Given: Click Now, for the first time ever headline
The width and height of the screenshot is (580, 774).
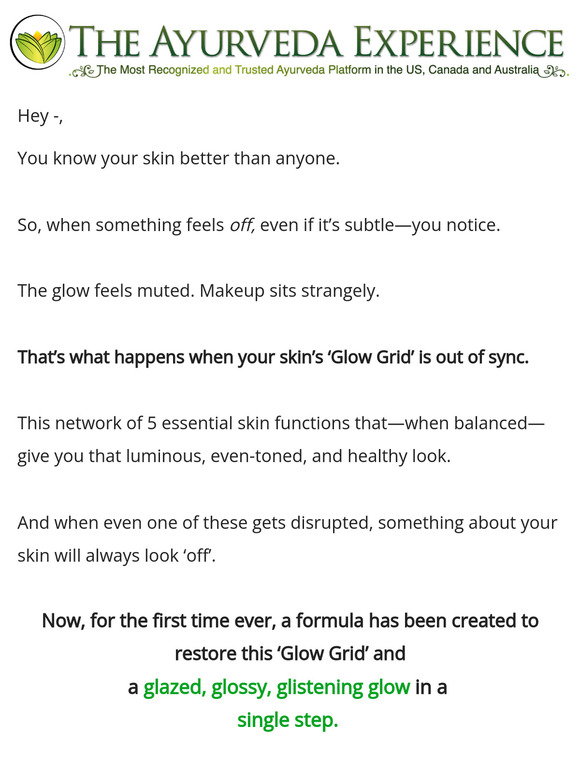Looking at the screenshot, I should pyautogui.click(x=290, y=621).
